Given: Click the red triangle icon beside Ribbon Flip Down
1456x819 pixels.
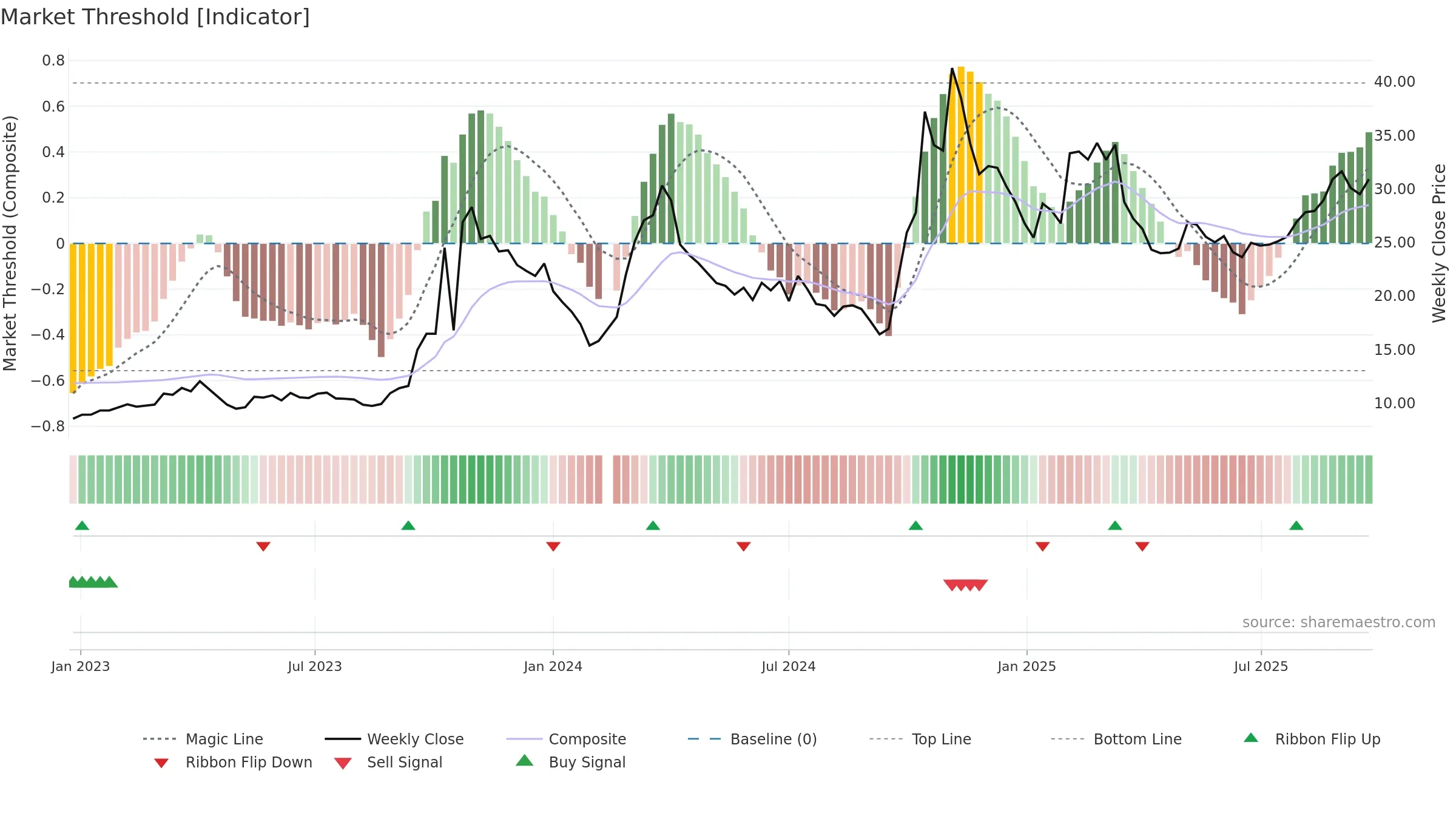Looking at the screenshot, I should click(x=161, y=763).
